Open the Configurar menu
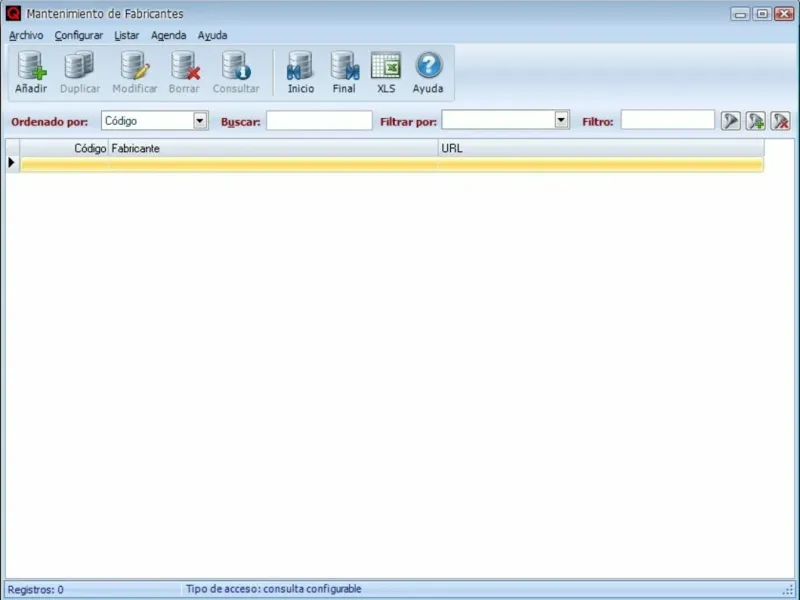The width and height of the screenshot is (800, 600). tap(79, 35)
